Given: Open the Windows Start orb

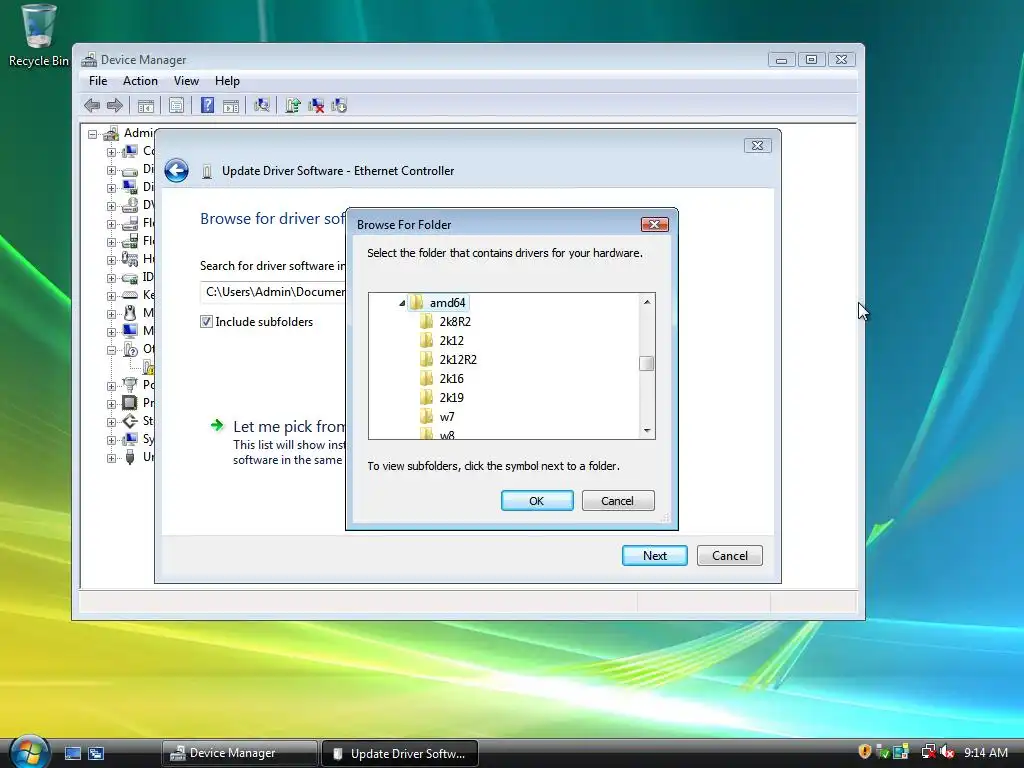Looking at the screenshot, I should tap(29, 752).
